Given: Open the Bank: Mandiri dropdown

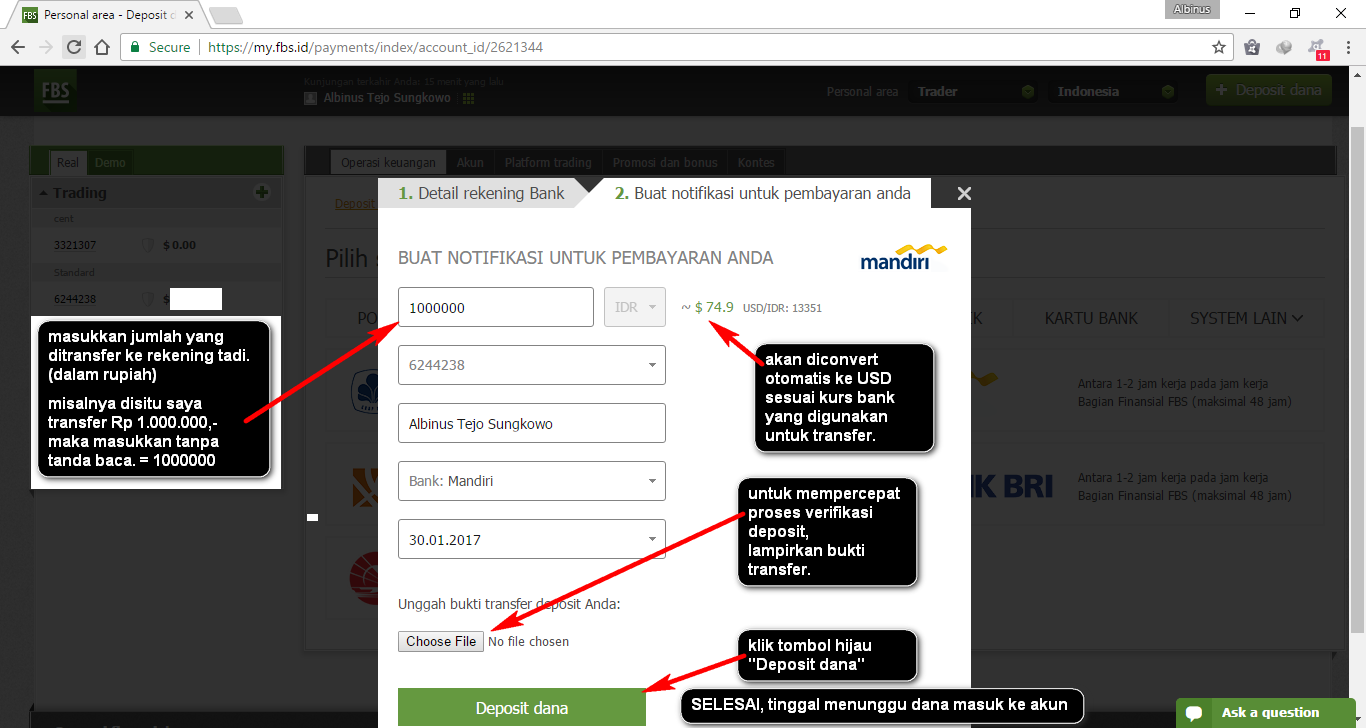Looking at the screenshot, I should coord(532,481).
